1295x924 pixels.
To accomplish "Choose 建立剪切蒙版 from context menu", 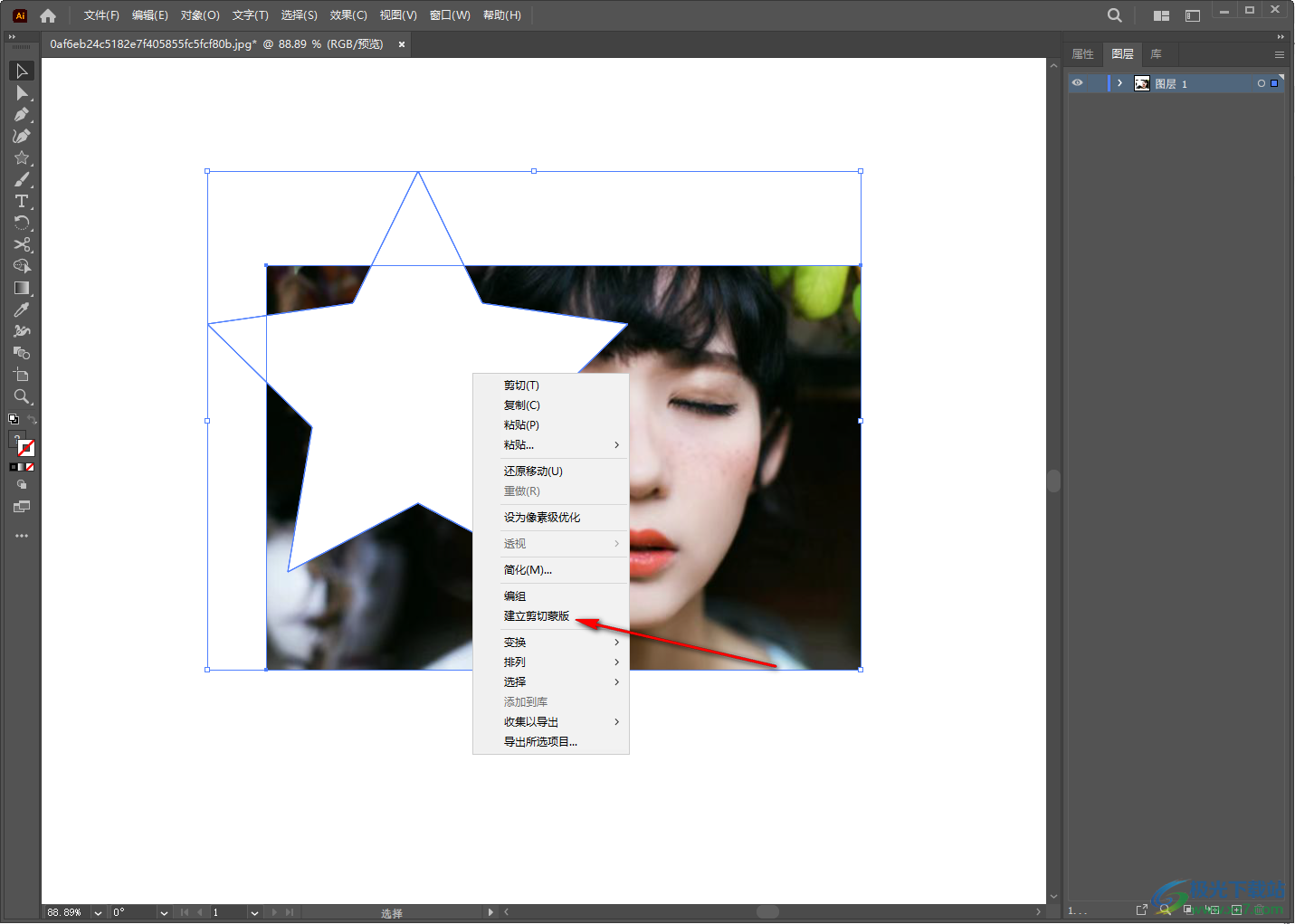I will point(537,616).
